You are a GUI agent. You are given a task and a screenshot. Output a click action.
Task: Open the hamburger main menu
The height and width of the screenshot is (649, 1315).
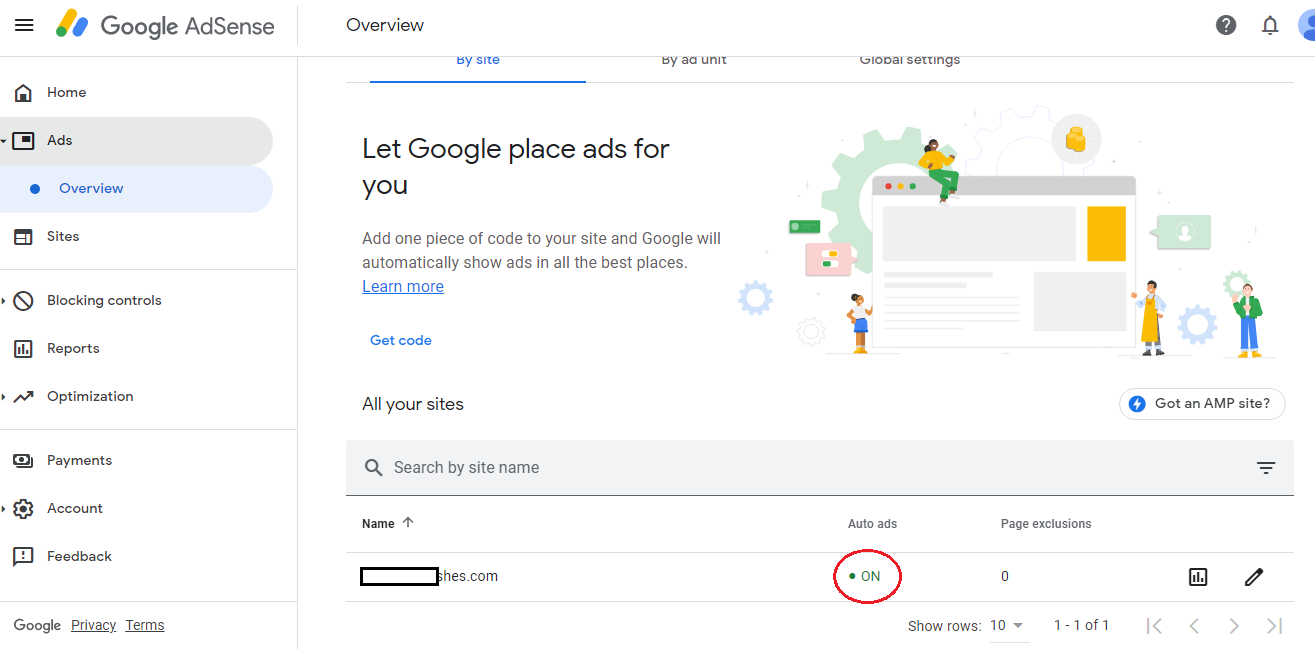pos(24,25)
